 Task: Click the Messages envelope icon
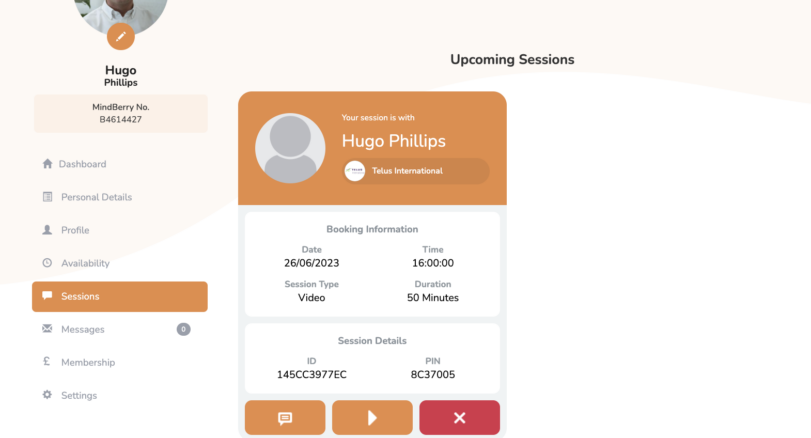coord(47,329)
